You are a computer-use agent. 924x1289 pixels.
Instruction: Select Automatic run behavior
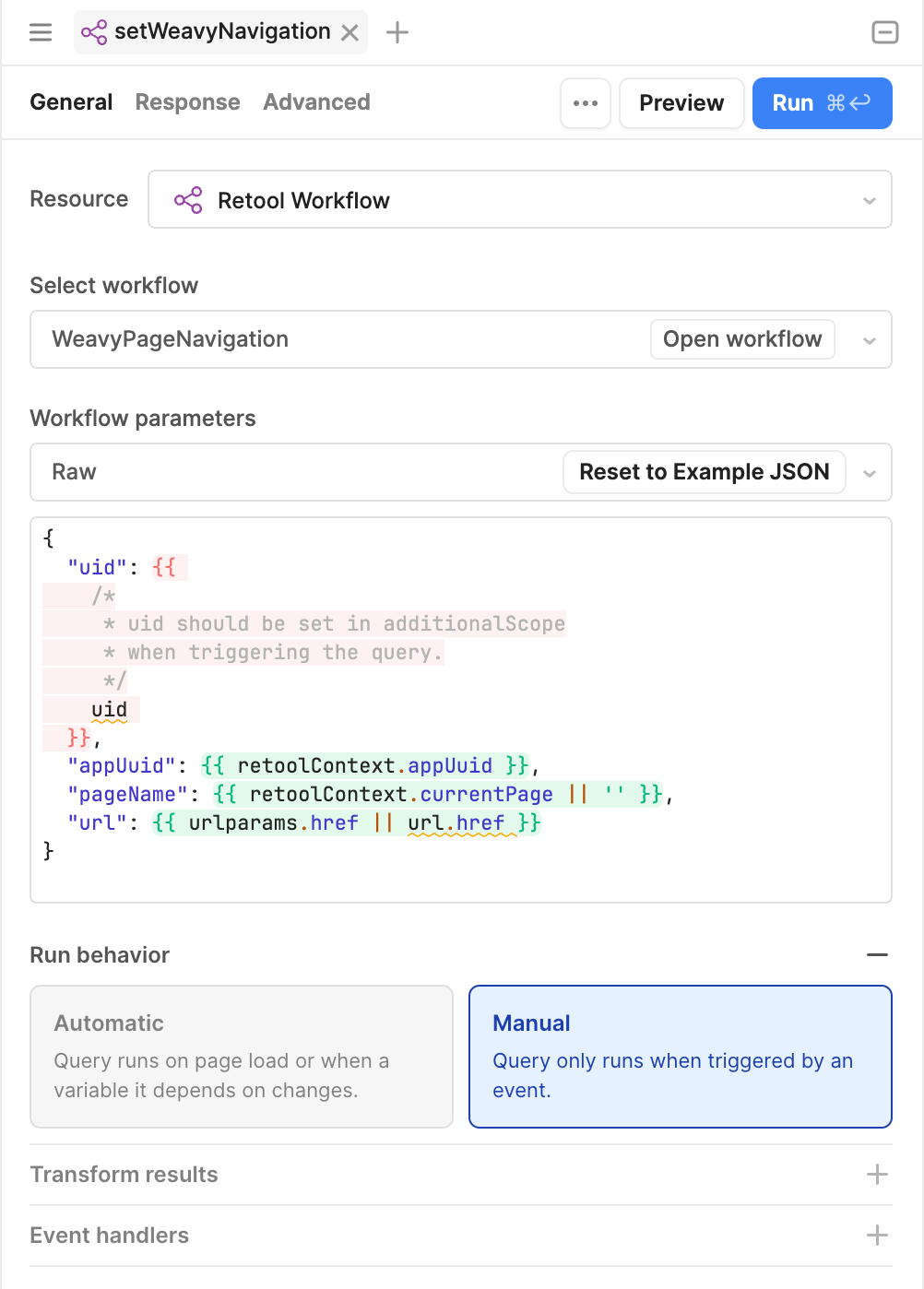pos(241,1056)
